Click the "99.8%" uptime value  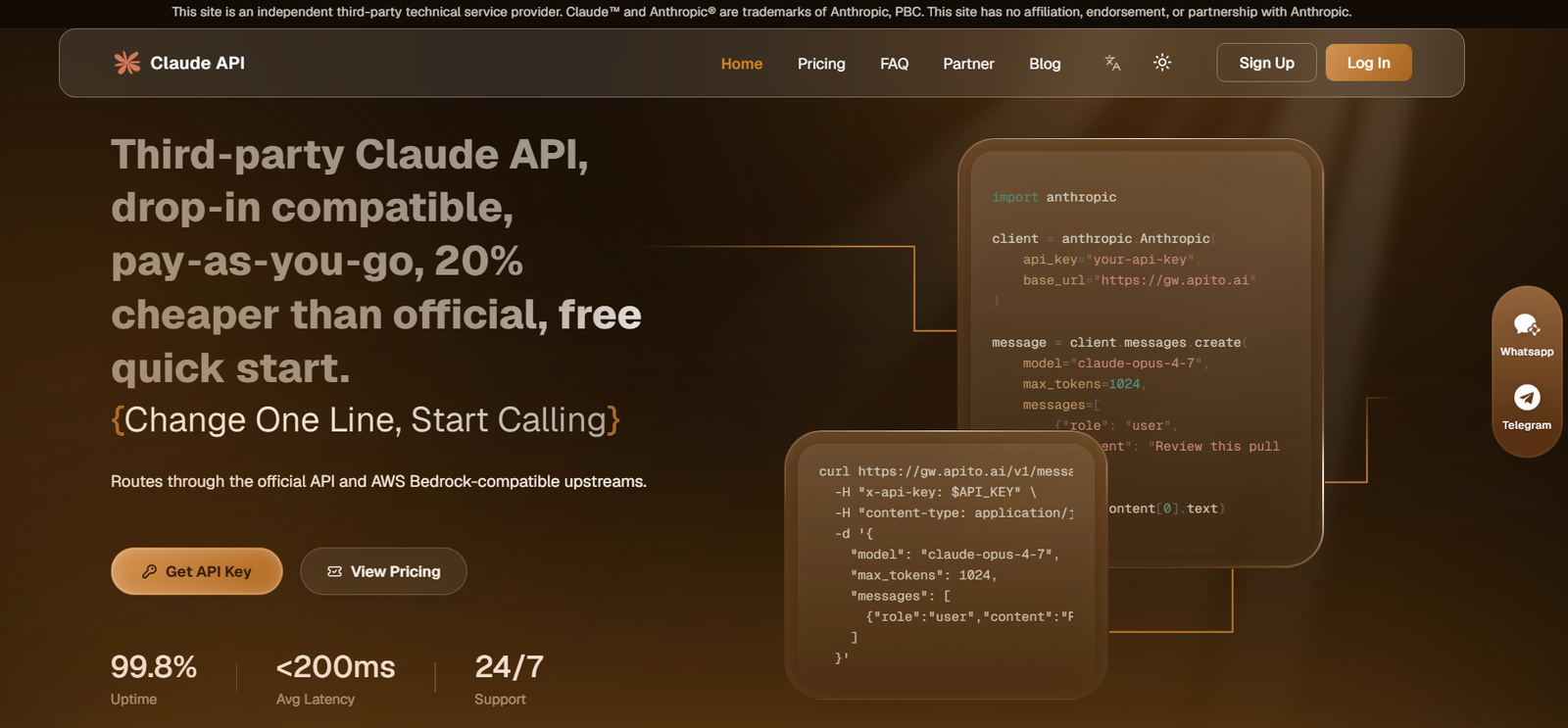click(x=154, y=666)
